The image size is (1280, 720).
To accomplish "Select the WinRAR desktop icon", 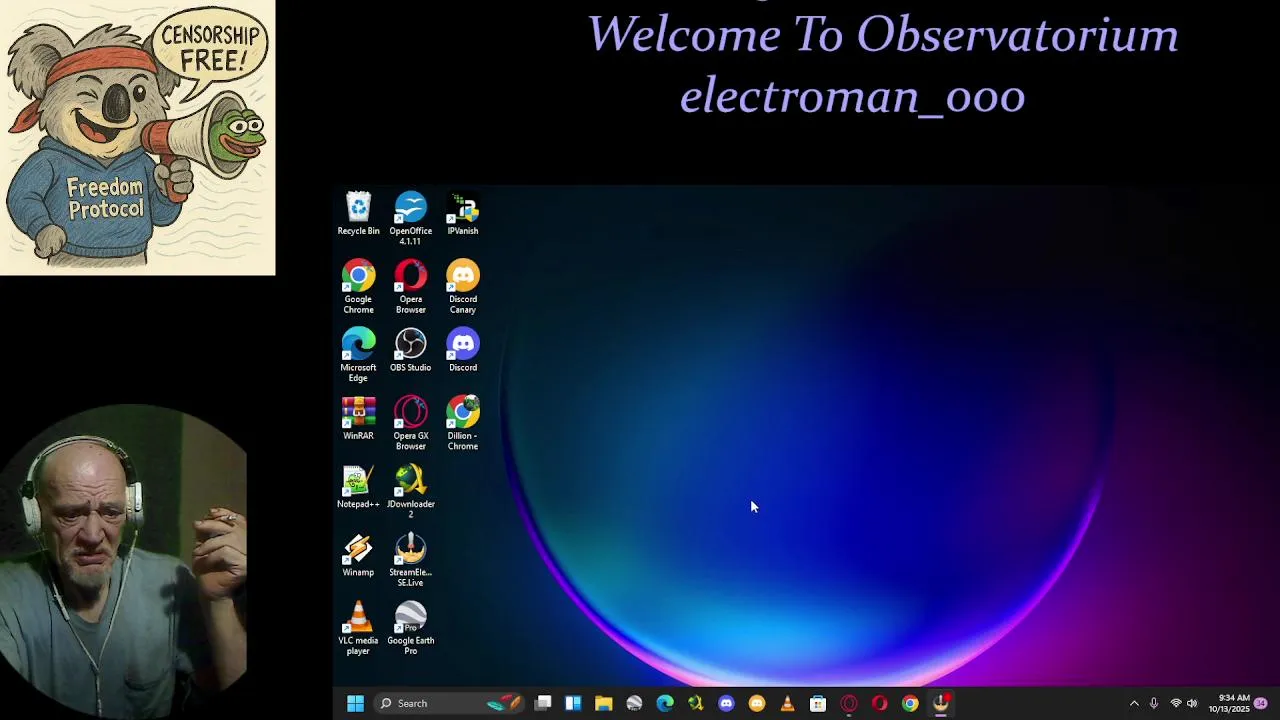I will (358, 419).
